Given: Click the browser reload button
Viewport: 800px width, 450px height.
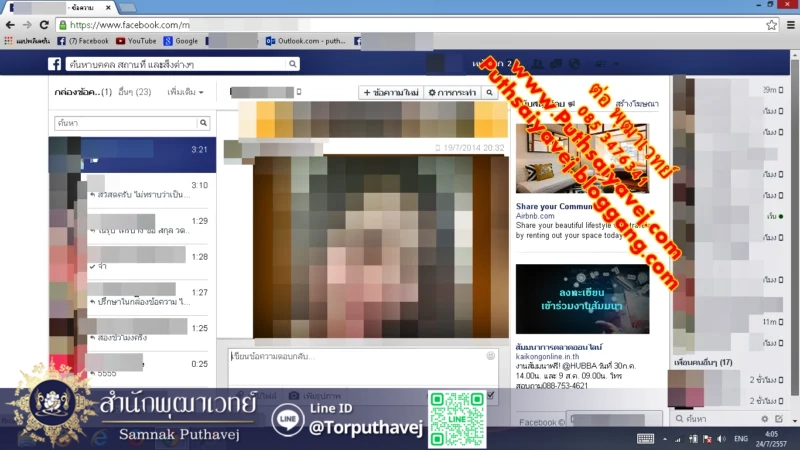Looking at the screenshot, I should pos(44,24).
